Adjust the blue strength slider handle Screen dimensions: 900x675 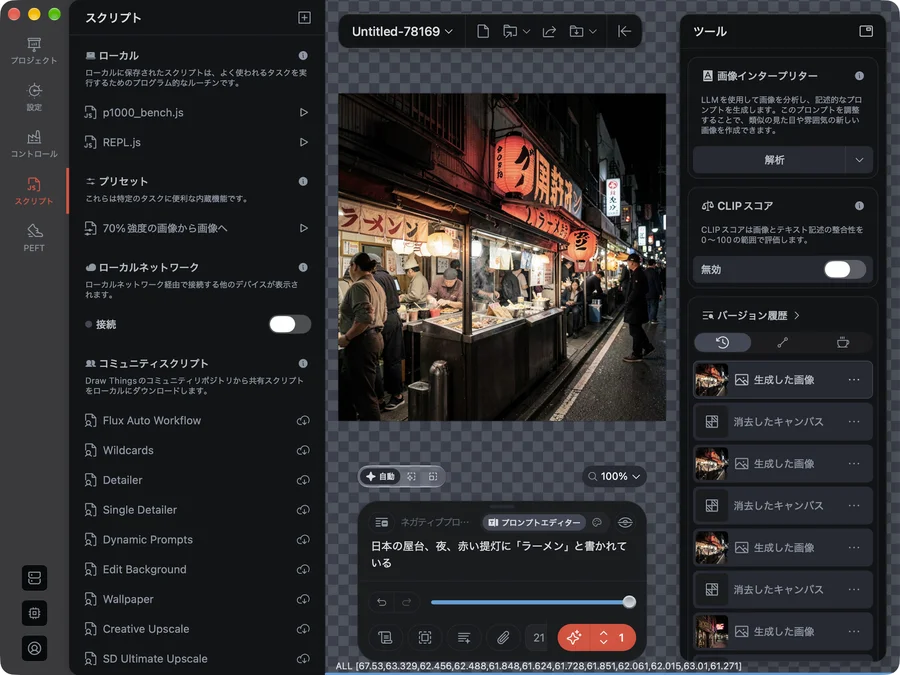[x=629, y=602]
